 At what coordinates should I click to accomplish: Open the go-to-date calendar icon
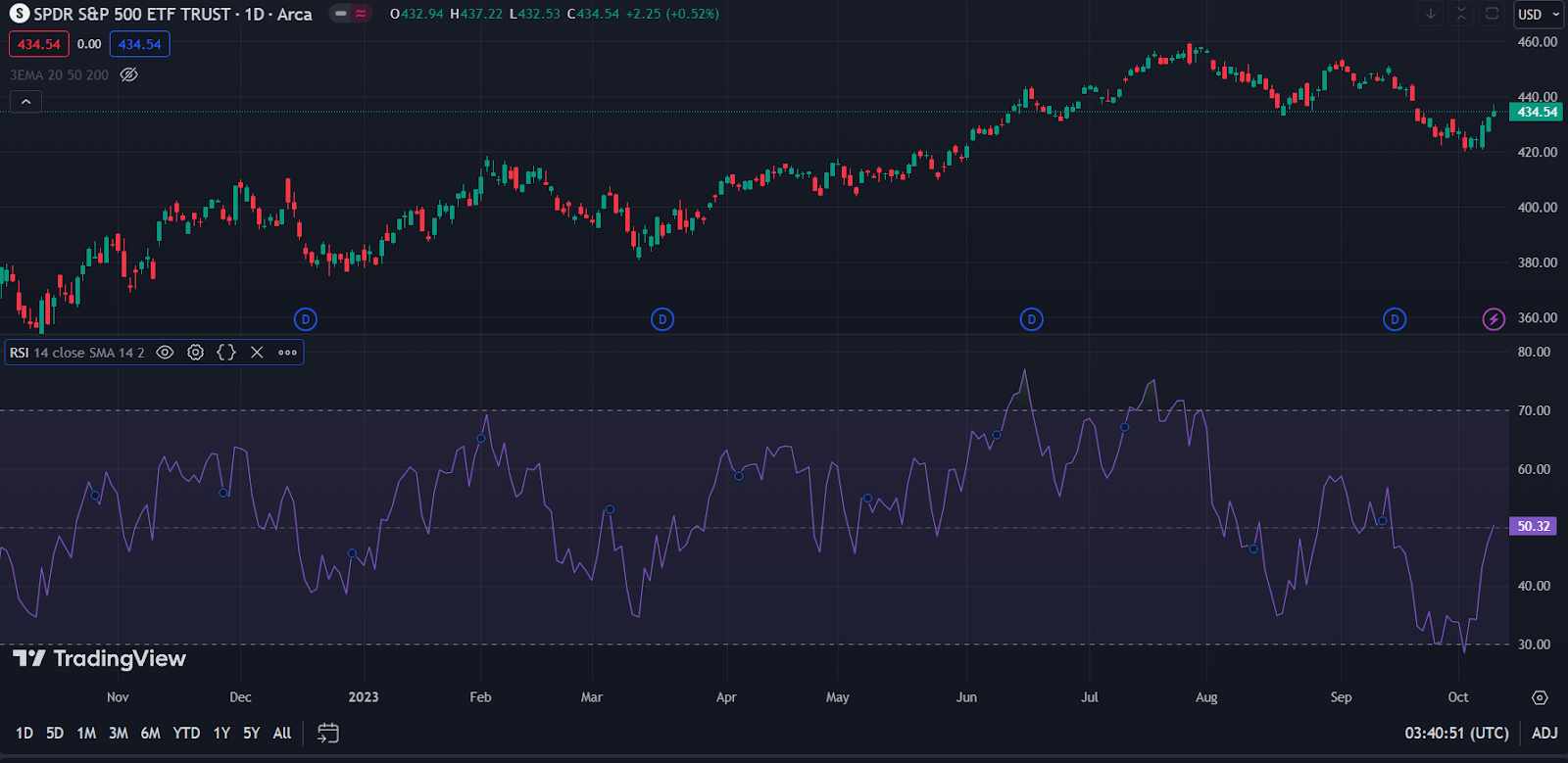[328, 733]
